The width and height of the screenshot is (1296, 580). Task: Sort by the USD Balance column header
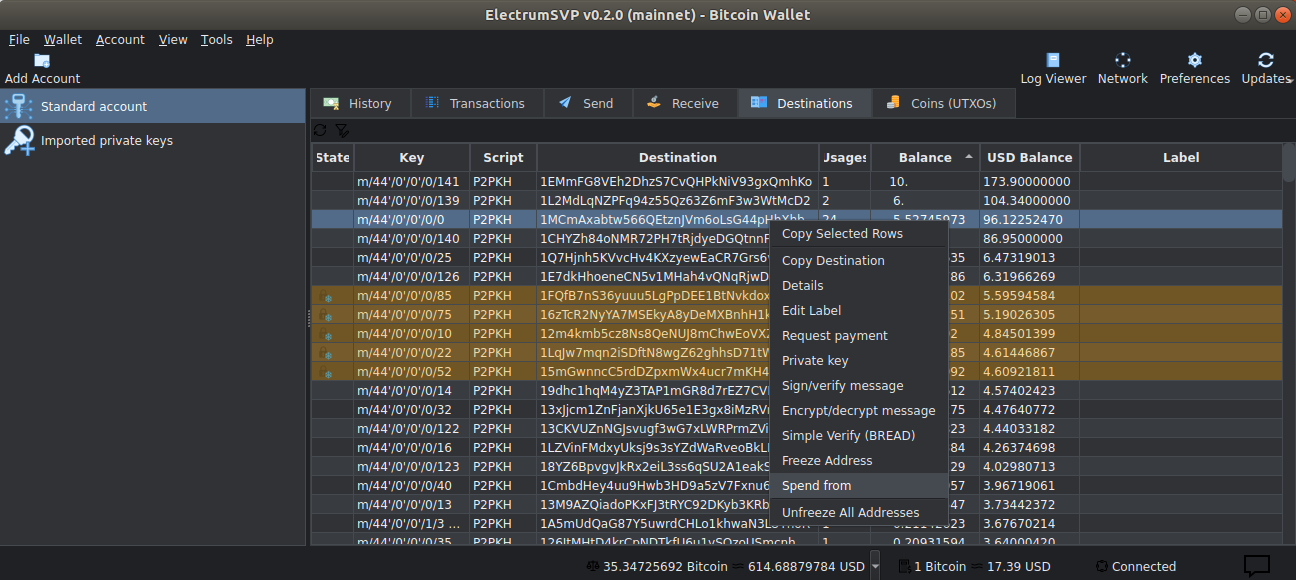click(1029, 157)
